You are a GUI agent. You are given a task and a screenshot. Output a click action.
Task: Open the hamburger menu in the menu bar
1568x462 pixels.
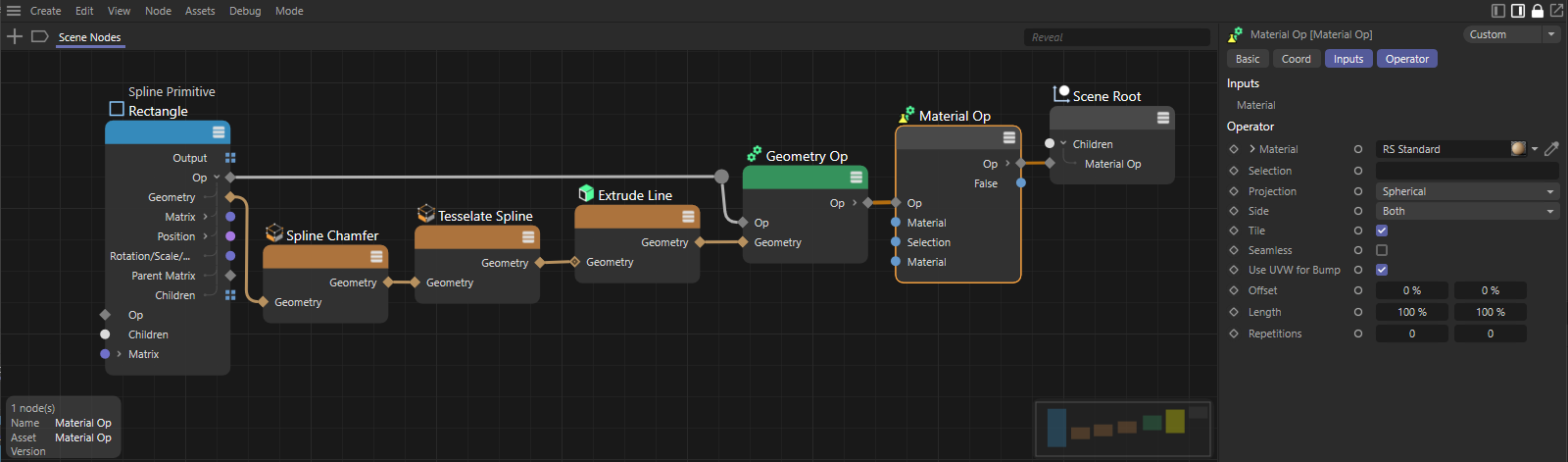14,11
